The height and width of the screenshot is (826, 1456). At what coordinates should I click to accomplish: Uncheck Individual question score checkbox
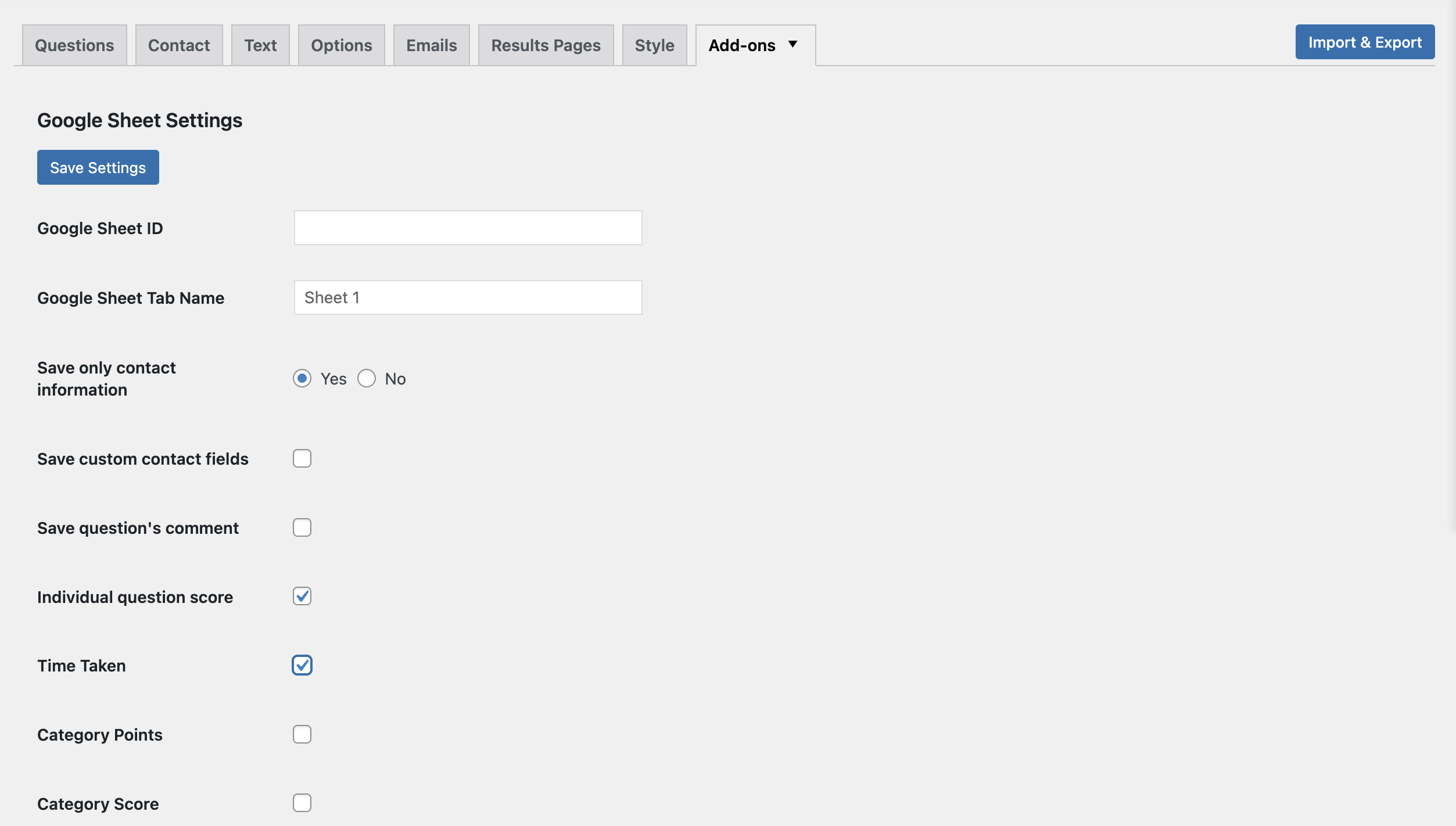click(302, 596)
